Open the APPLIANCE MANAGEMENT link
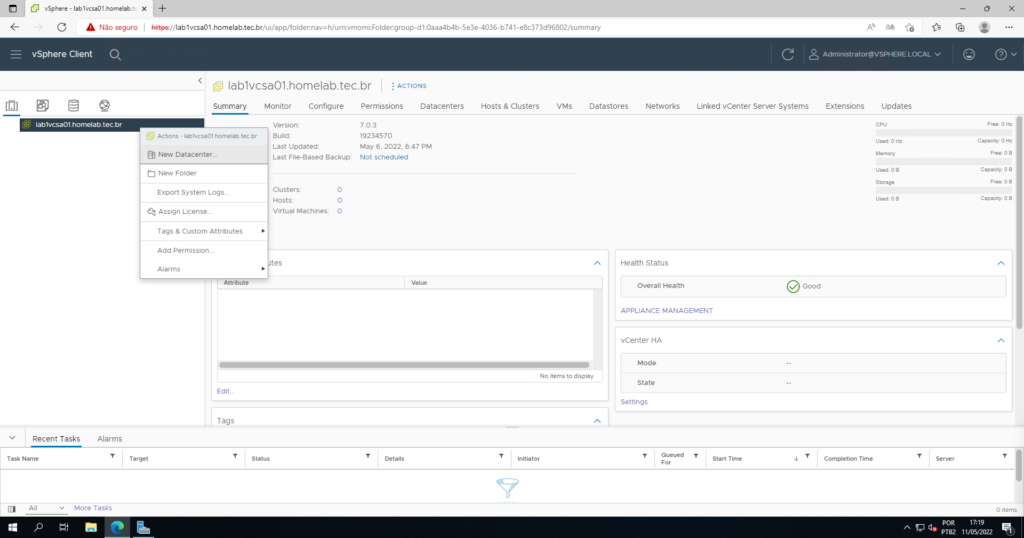The height and width of the screenshot is (538, 1024). click(667, 311)
